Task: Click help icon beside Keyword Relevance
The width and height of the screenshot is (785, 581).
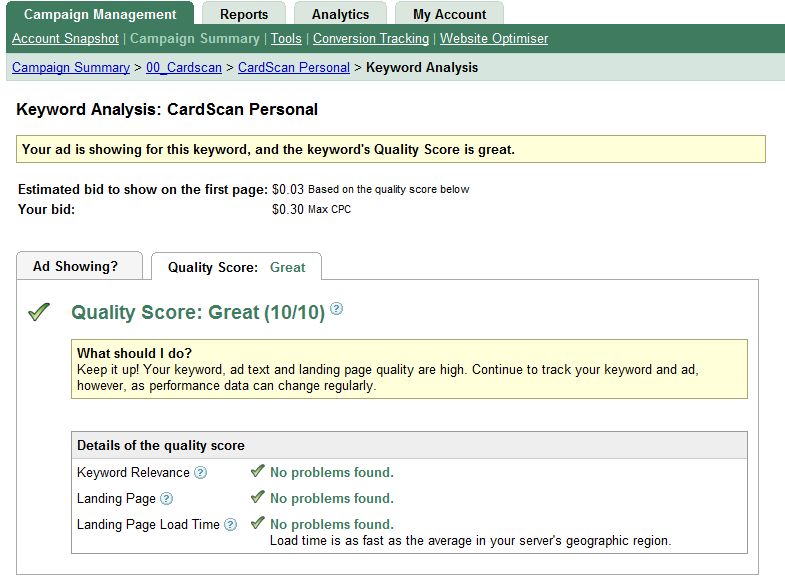Action: pyautogui.click(x=201, y=473)
